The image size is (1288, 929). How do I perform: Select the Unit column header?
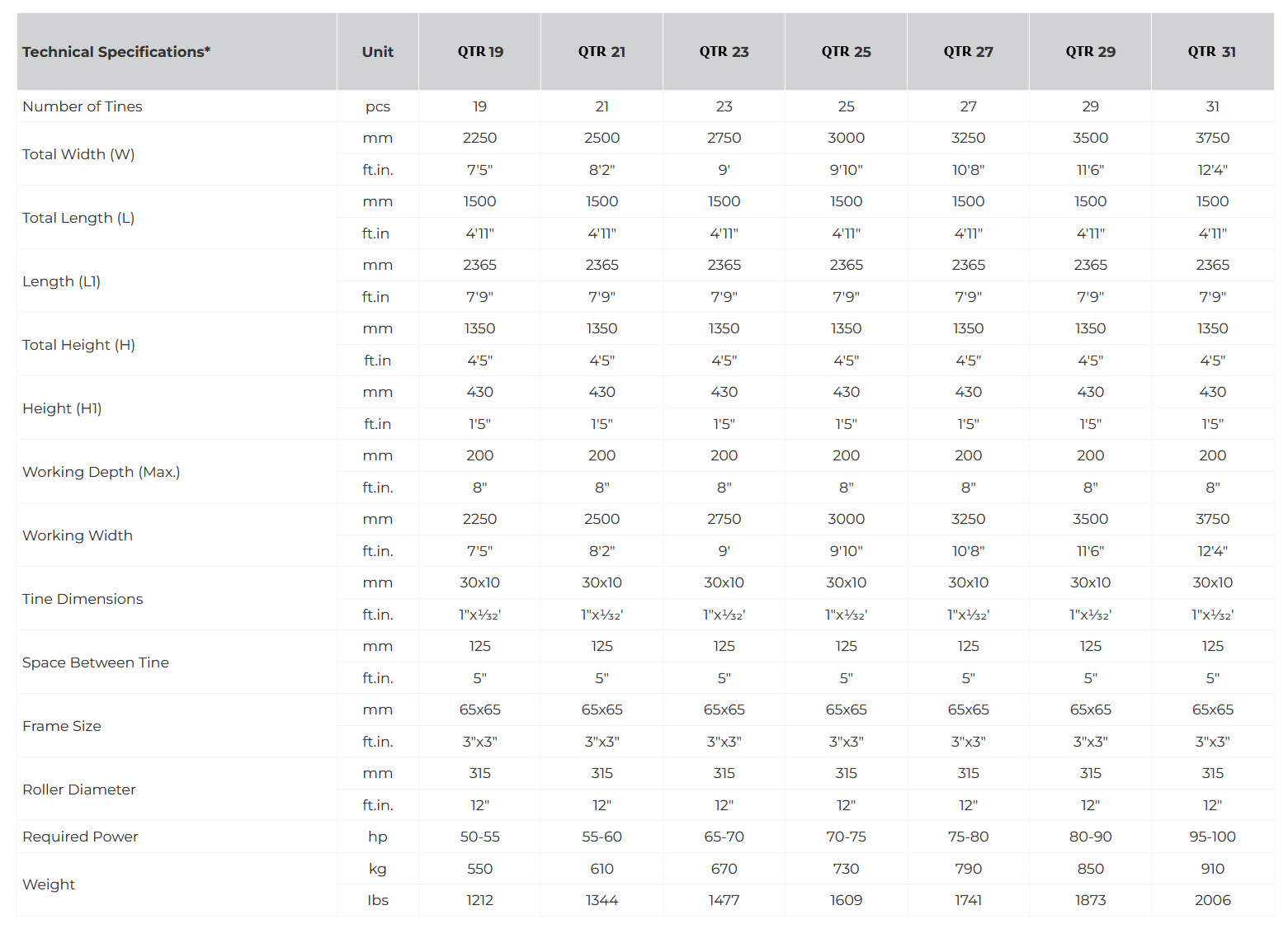377,52
